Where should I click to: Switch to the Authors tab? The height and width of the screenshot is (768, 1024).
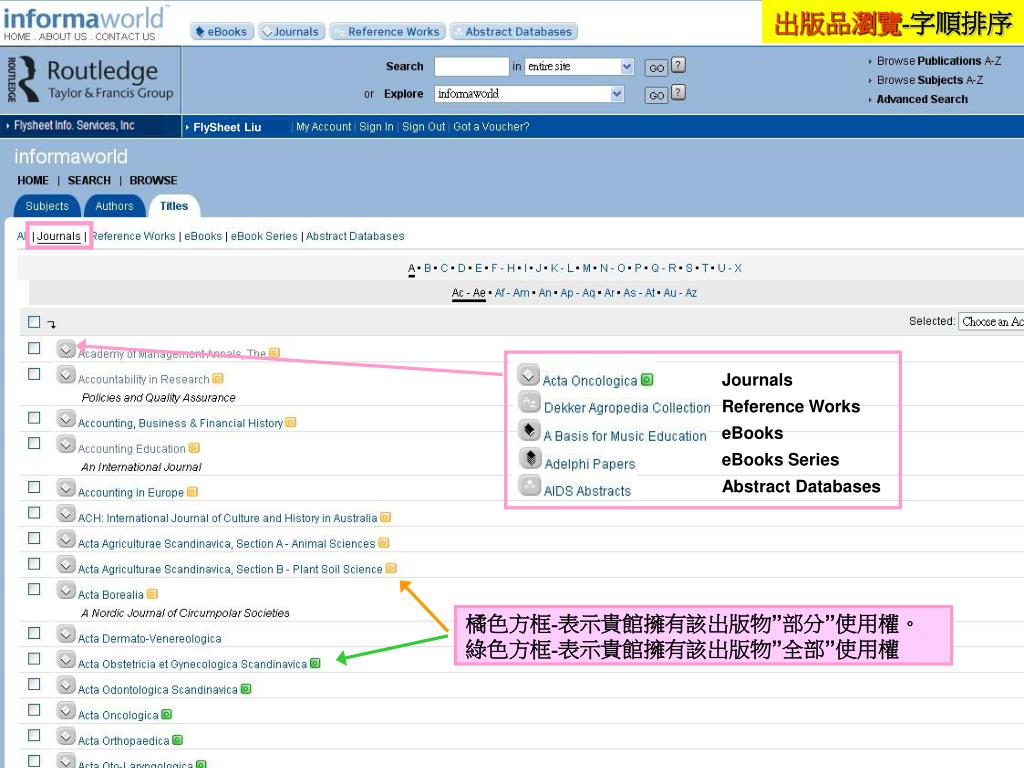point(114,206)
